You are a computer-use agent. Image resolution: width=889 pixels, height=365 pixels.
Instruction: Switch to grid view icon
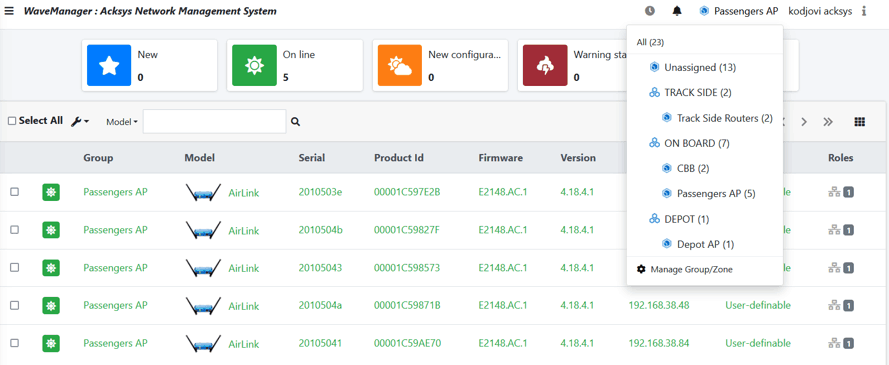[x=860, y=122]
